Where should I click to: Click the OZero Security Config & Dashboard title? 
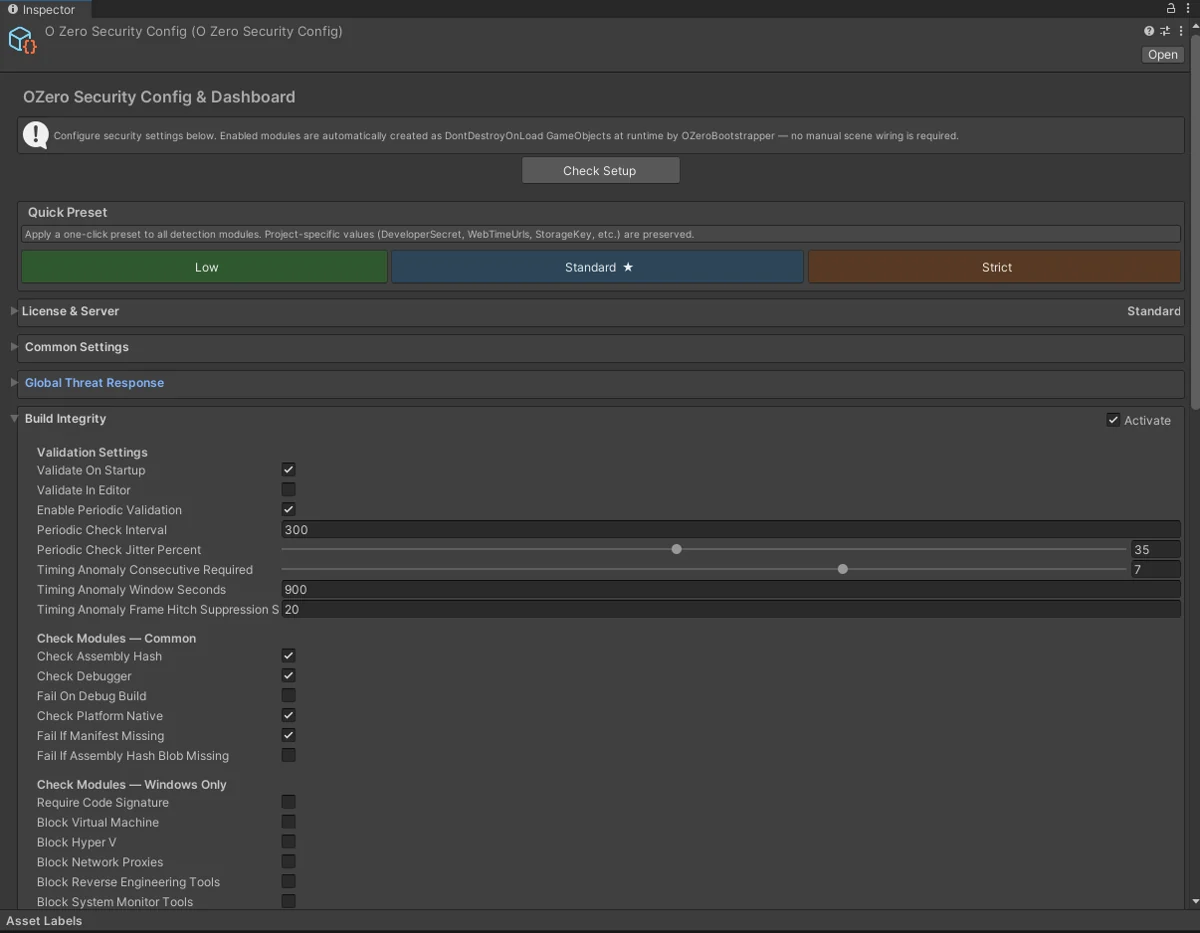tap(159, 97)
